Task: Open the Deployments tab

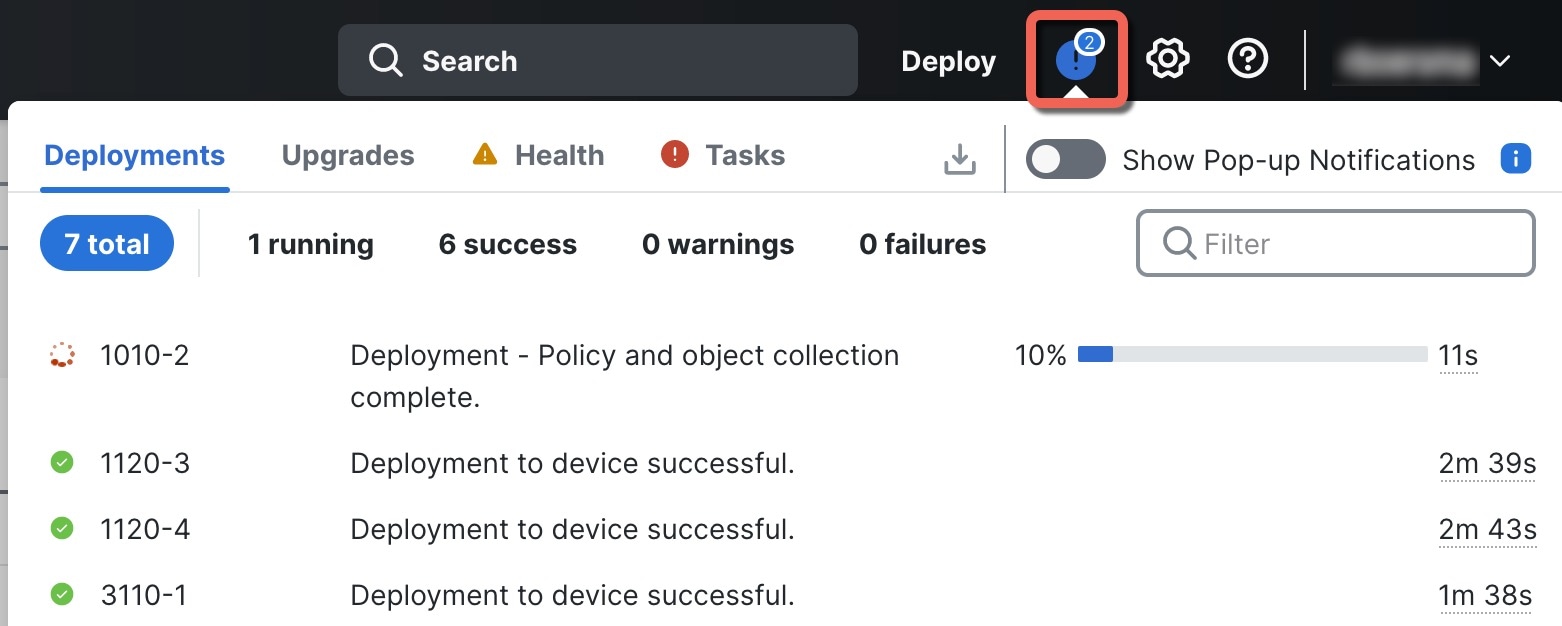Action: [x=133, y=155]
